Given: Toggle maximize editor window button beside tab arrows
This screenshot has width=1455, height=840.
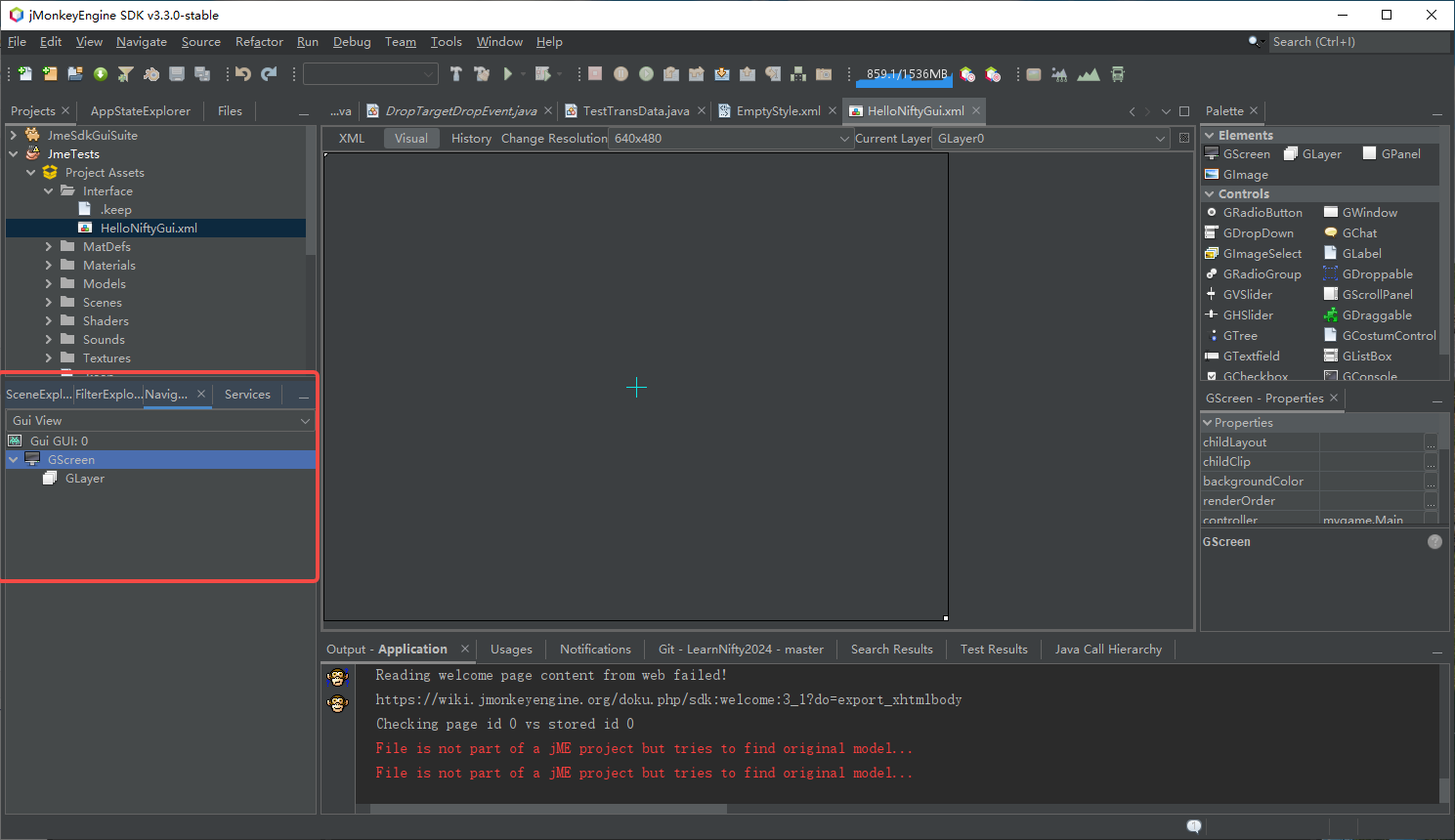Looking at the screenshot, I should point(1184,111).
